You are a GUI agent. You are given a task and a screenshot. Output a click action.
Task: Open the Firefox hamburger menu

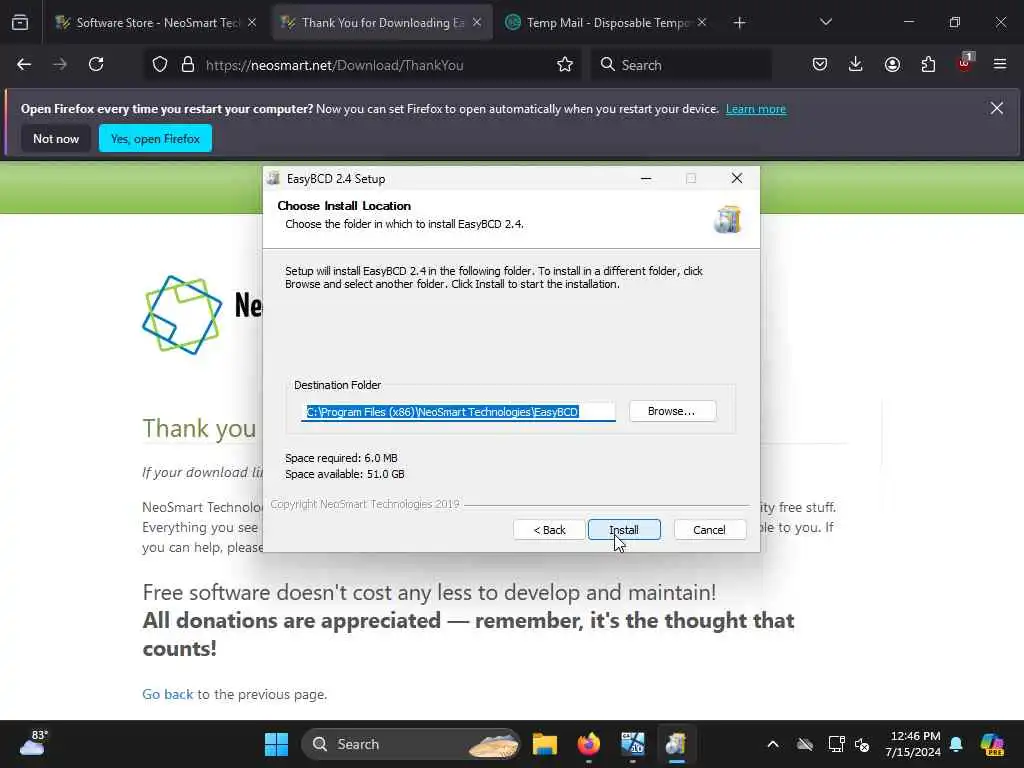click(1000, 65)
